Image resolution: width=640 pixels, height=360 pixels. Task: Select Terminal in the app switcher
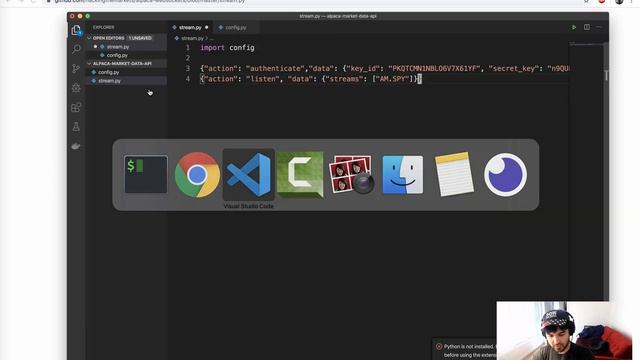tap(146, 174)
